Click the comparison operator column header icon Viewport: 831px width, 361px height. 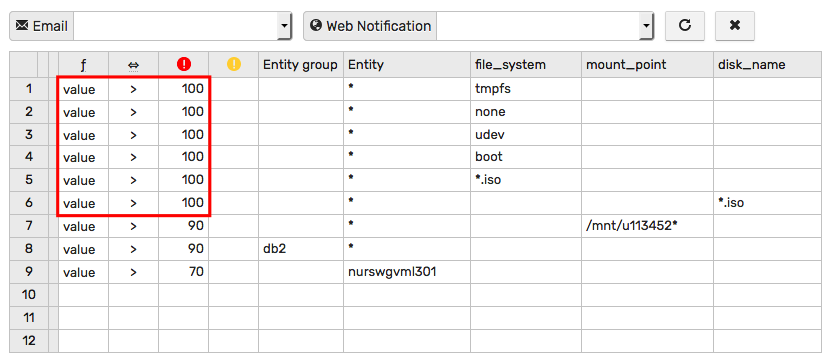[x=134, y=65]
